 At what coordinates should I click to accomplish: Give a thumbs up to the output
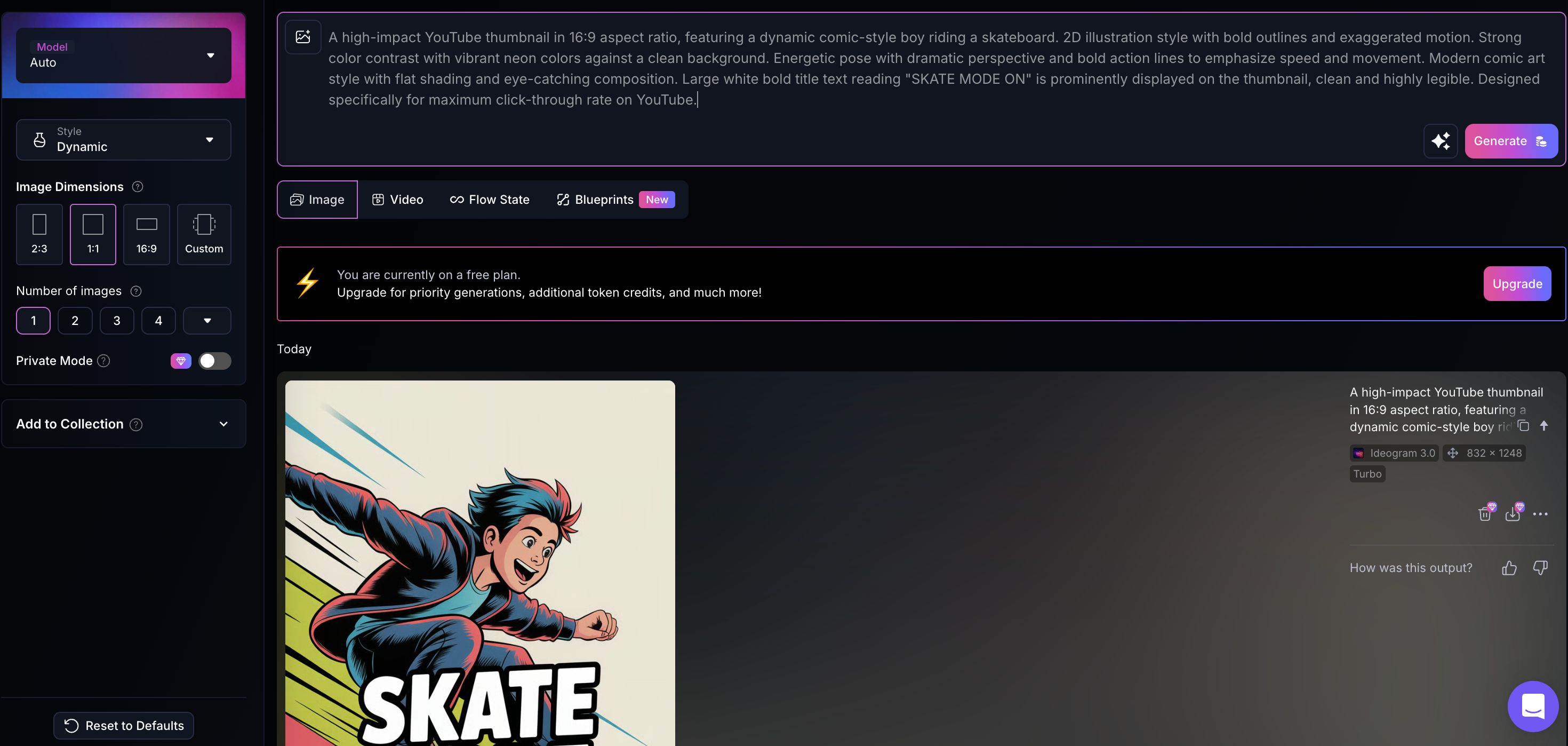click(1509, 568)
